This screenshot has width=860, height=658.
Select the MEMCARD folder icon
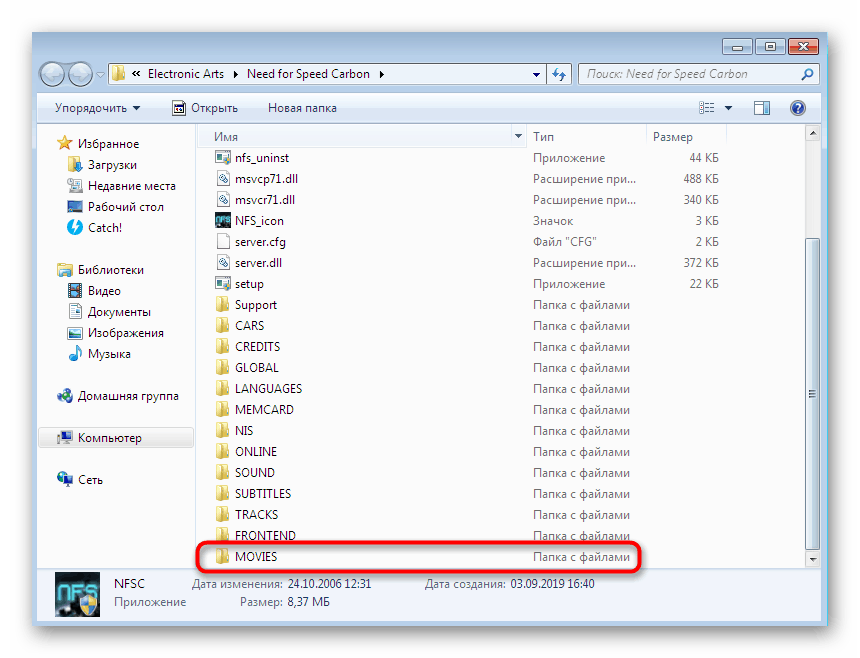click(222, 410)
